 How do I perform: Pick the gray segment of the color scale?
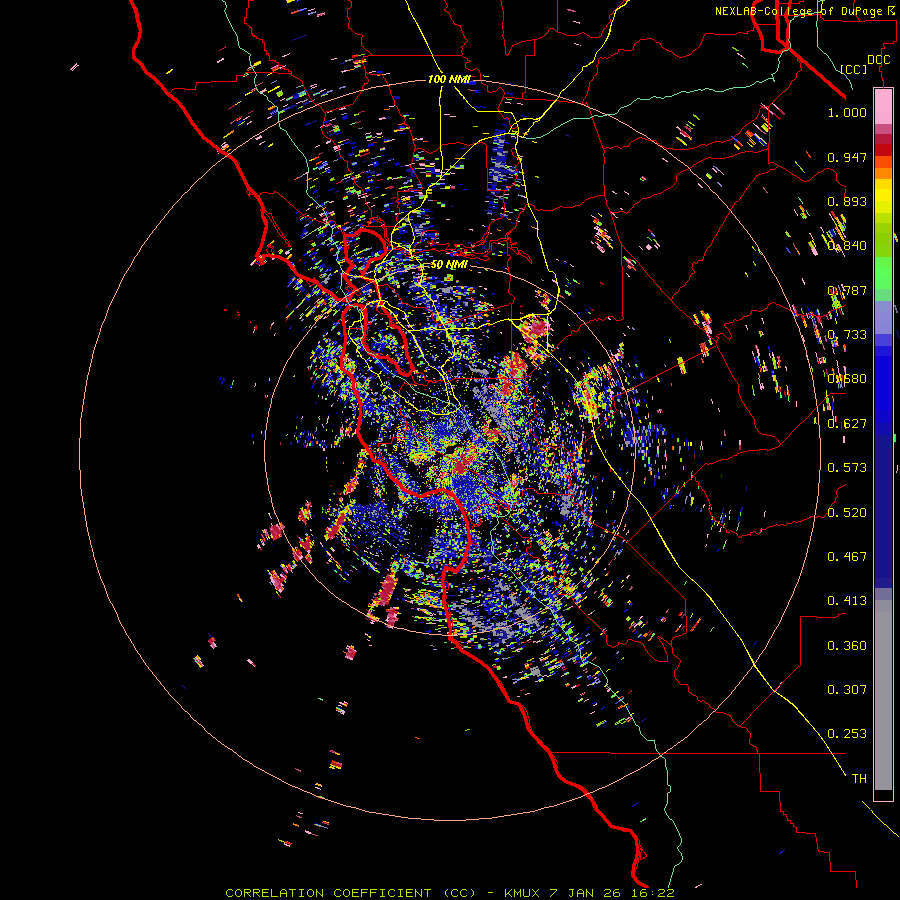[x=883, y=695]
